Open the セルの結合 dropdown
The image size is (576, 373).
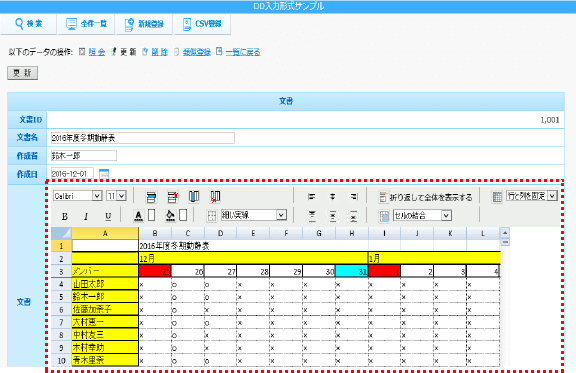pos(422,215)
